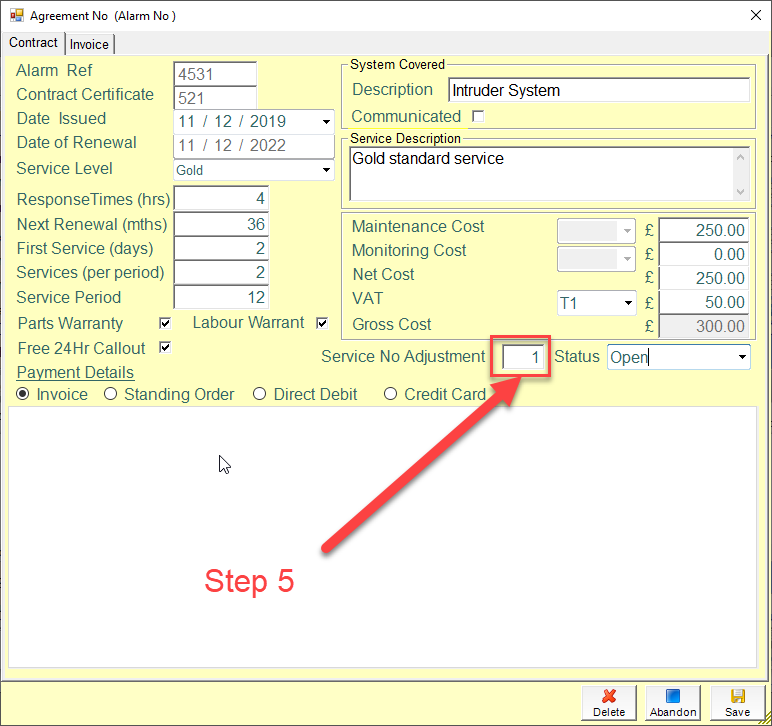Click the Gross Cost amount field

tap(704, 326)
